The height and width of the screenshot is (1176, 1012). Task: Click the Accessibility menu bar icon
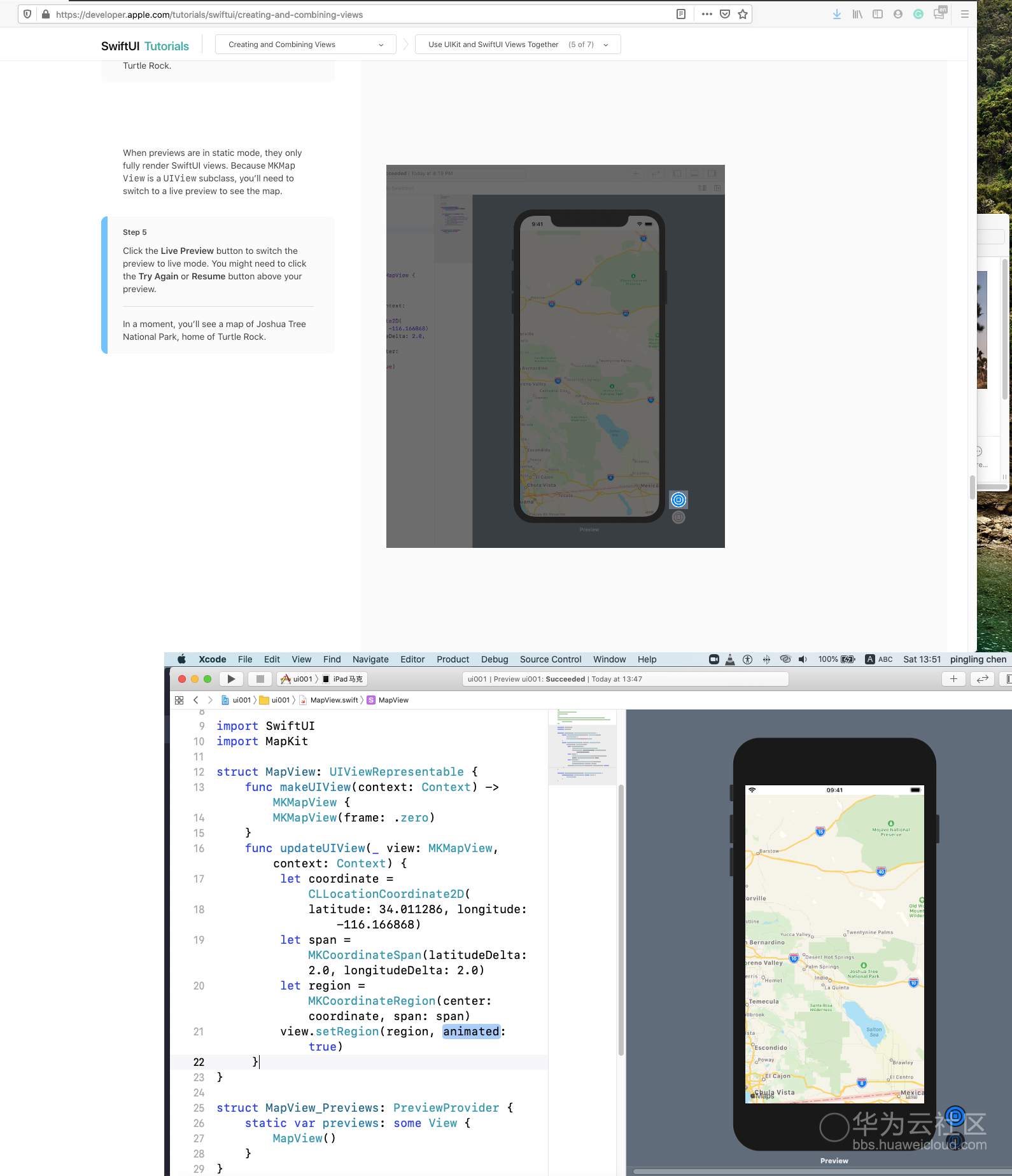pos(748,659)
